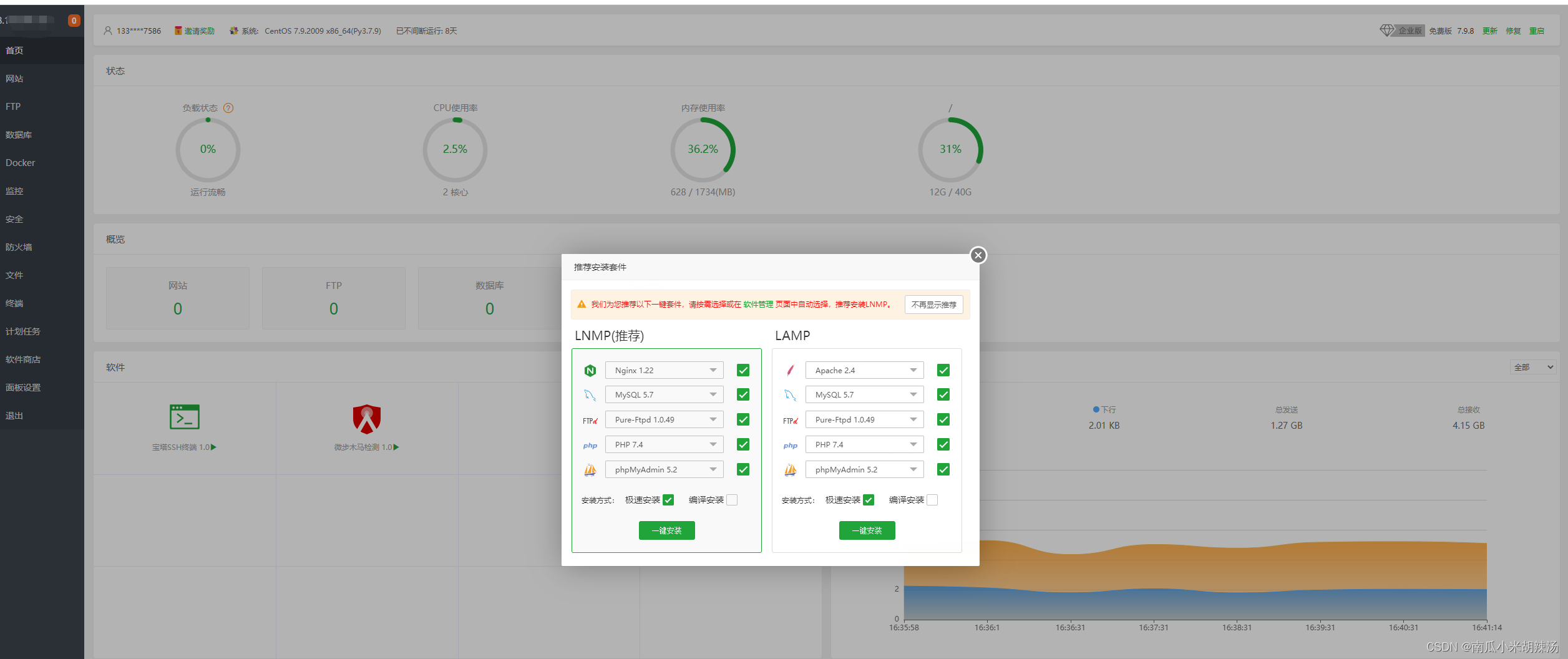The width and height of the screenshot is (1568, 659).
Task: Toggle 极速安装 checkbox in LAMP
Action: point(869,500)
